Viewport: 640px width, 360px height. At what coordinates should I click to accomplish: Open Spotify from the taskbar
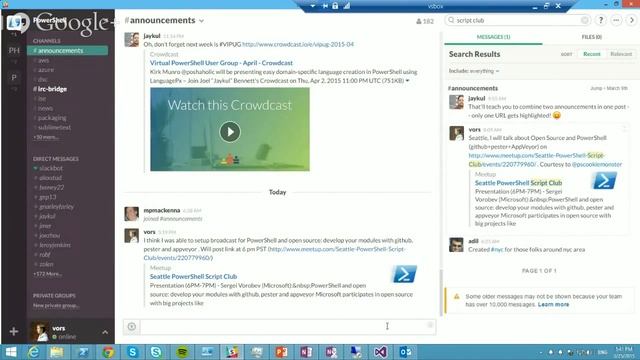click(182, 352)
